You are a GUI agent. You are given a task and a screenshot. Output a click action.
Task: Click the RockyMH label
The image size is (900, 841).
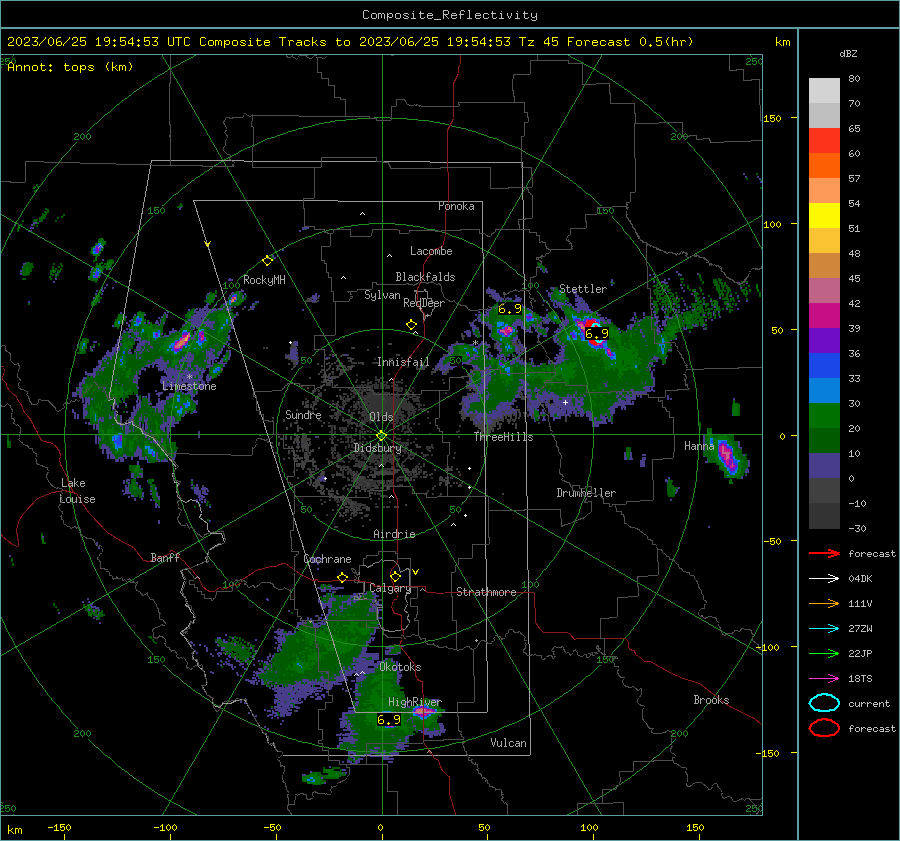[x=264, y=280]
